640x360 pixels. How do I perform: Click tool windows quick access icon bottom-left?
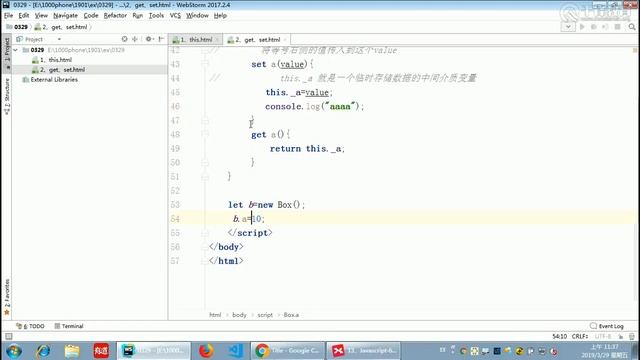[x=8, y=337]
